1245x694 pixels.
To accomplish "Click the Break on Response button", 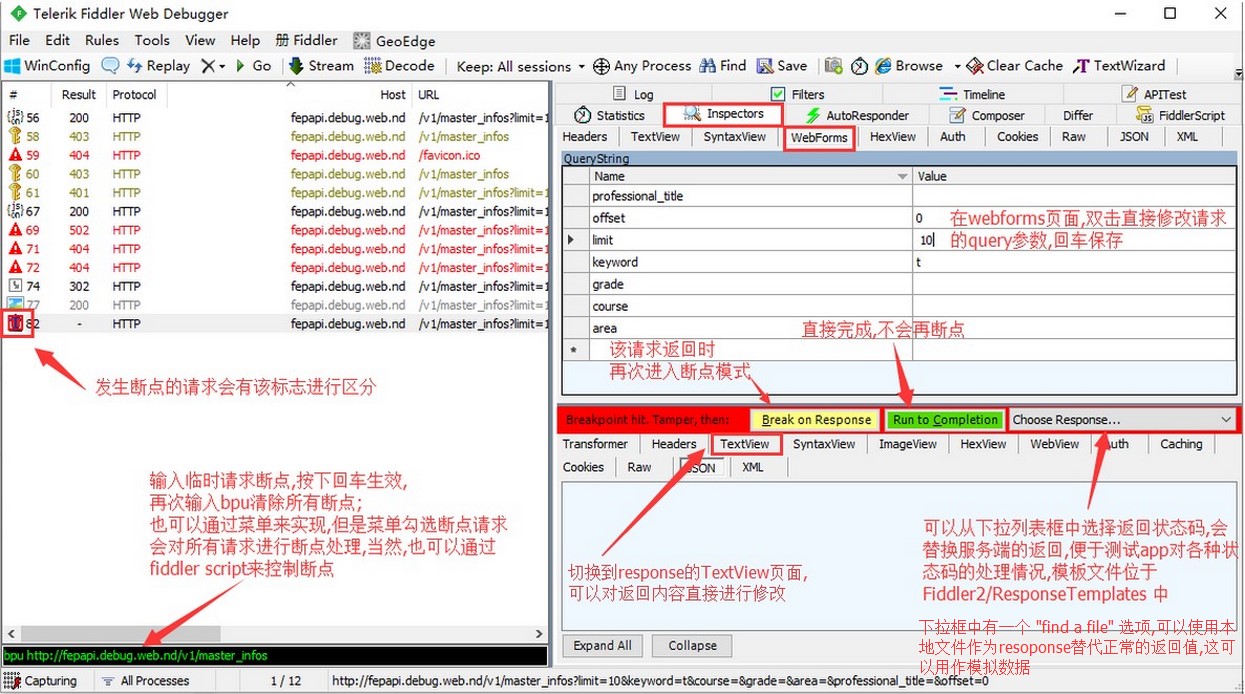I will click(x=816, y=420).
